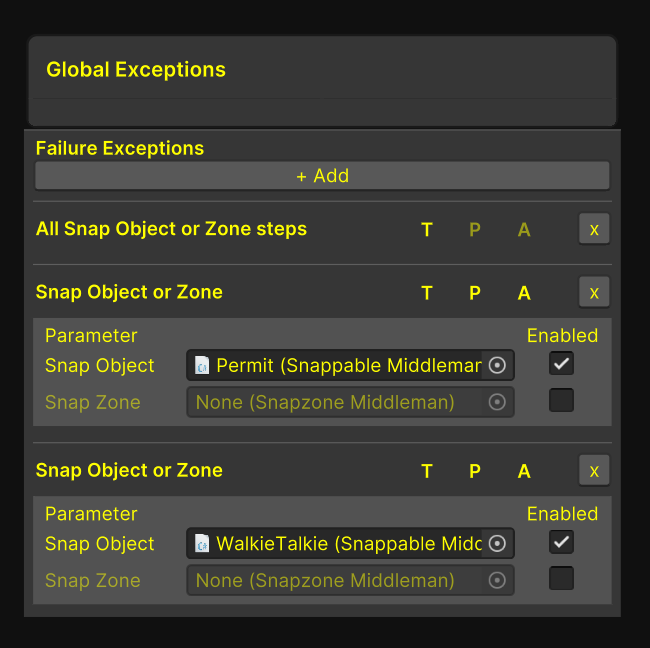Remove the Permit Snap Object exception
This screenshot has width=650, height=648.
click(x=594, y=293)
